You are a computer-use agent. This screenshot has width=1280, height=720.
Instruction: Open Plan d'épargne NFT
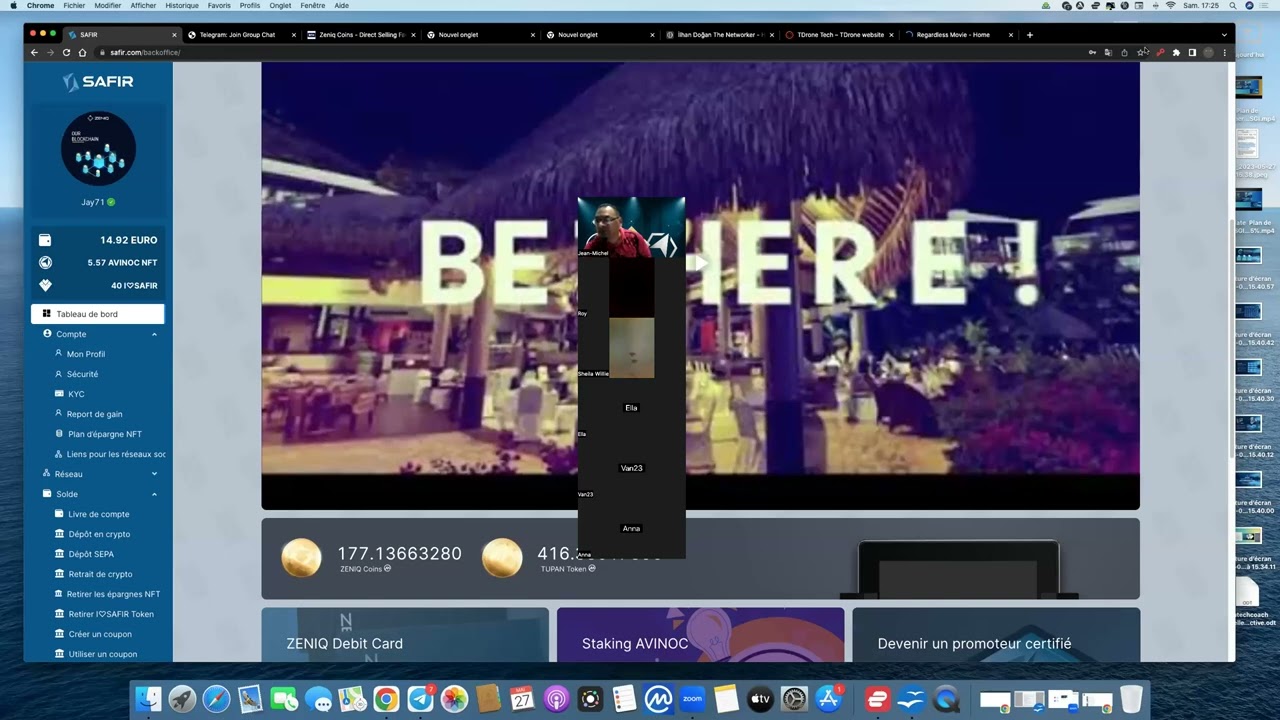coord(105,434)
